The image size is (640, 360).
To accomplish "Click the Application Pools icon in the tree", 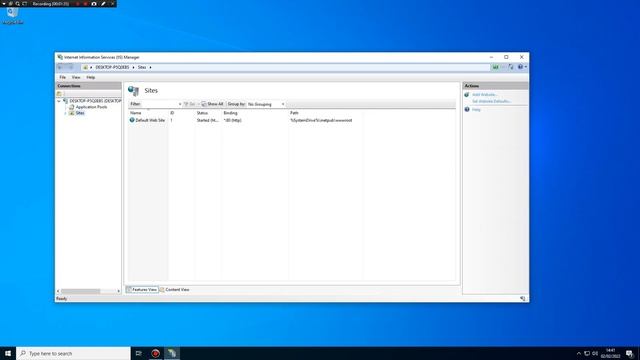I will (71, 107).
